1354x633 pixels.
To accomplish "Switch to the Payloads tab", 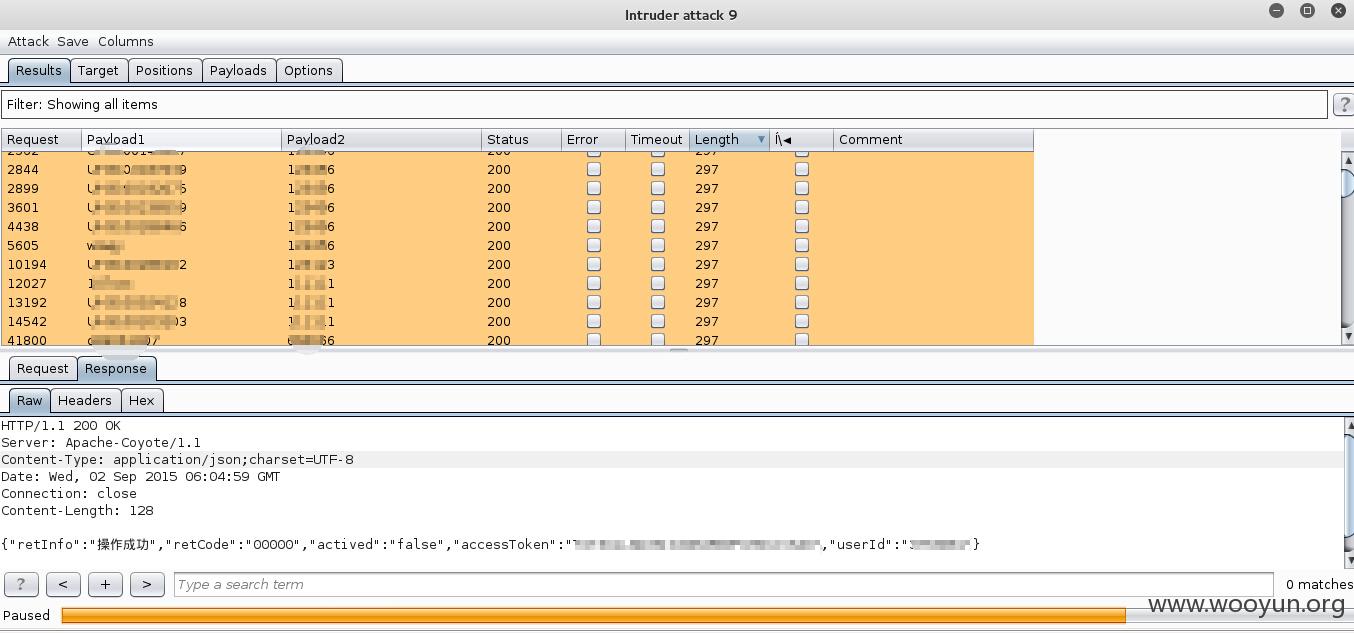I will coord(238,70).
